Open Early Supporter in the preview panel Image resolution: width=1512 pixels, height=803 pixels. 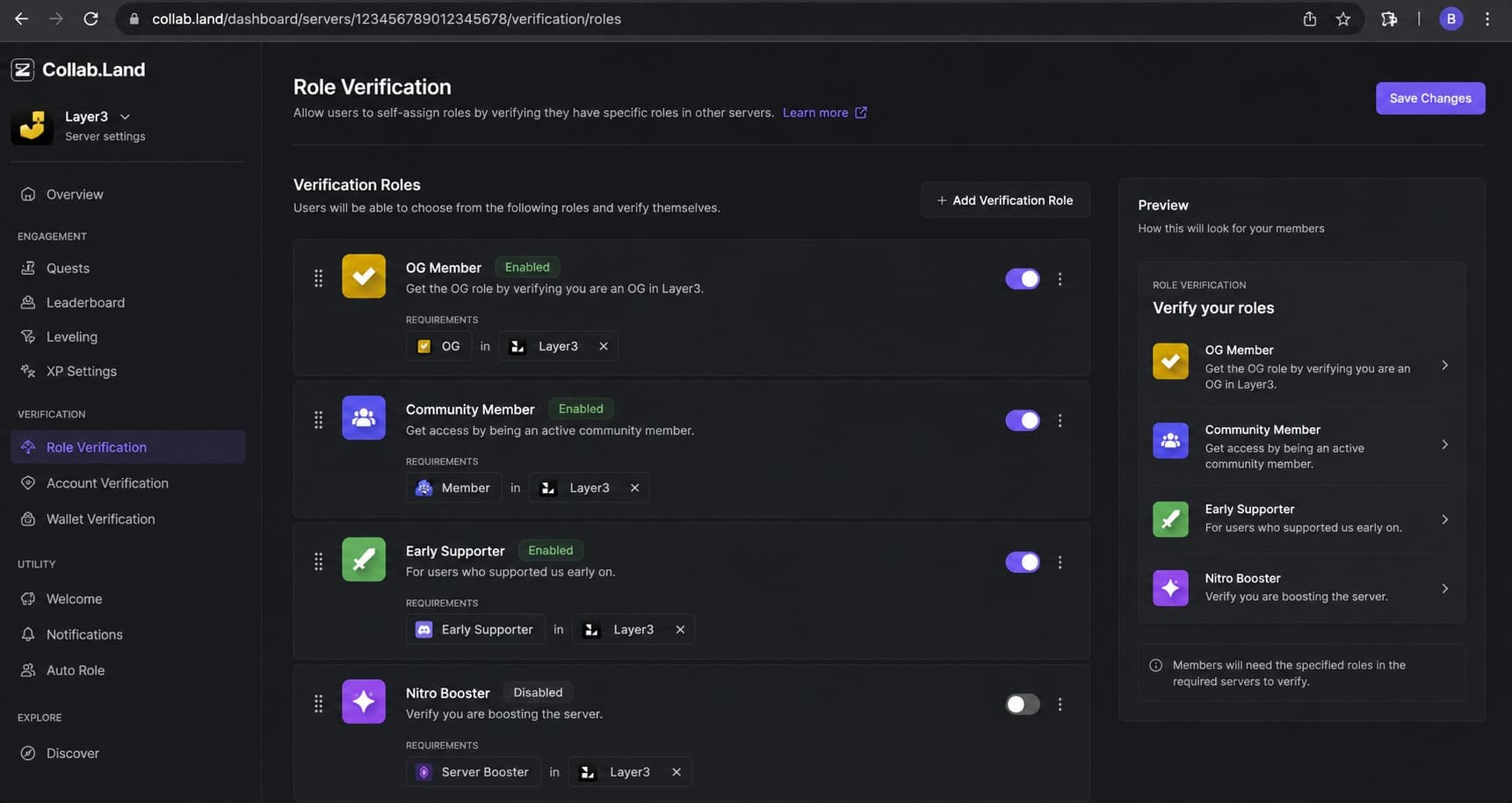click(1302, 518)
